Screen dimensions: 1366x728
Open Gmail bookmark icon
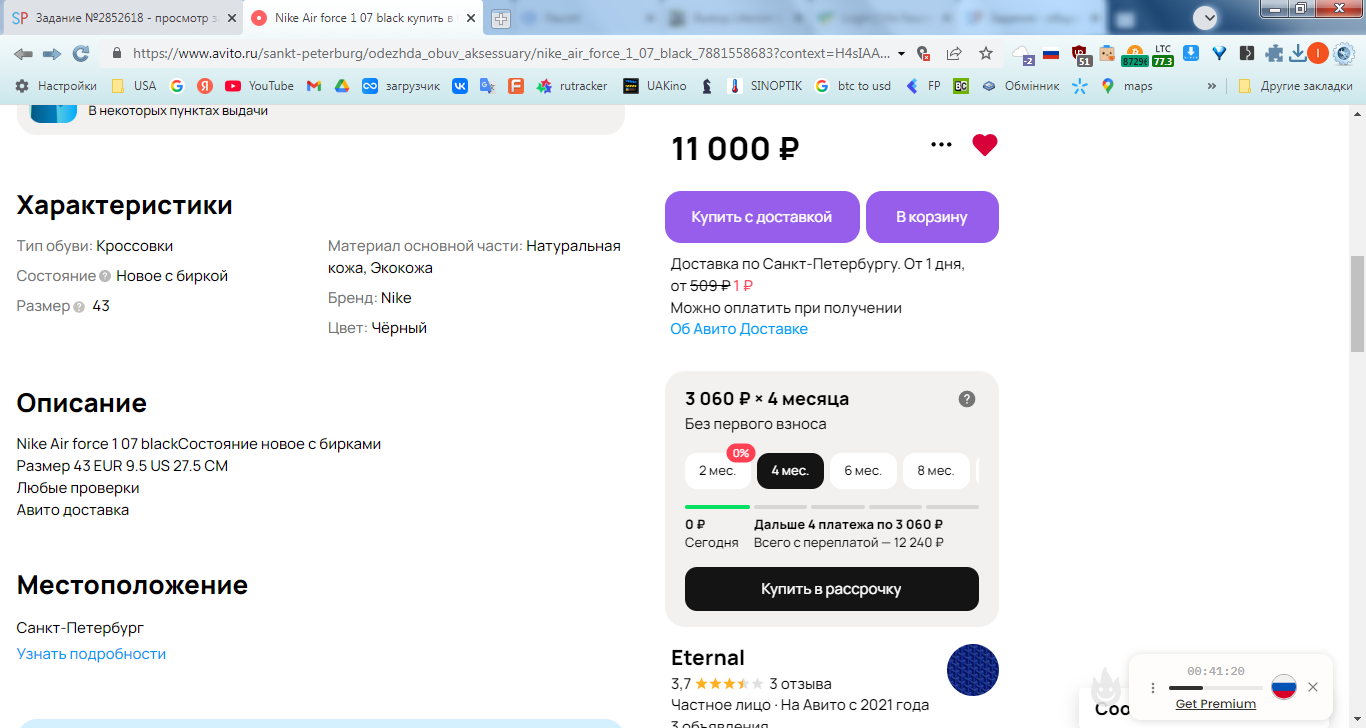[313, 86]
